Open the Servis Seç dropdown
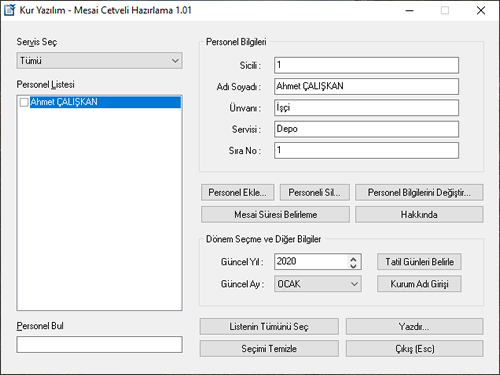The image size is (500, 375). 99,61
